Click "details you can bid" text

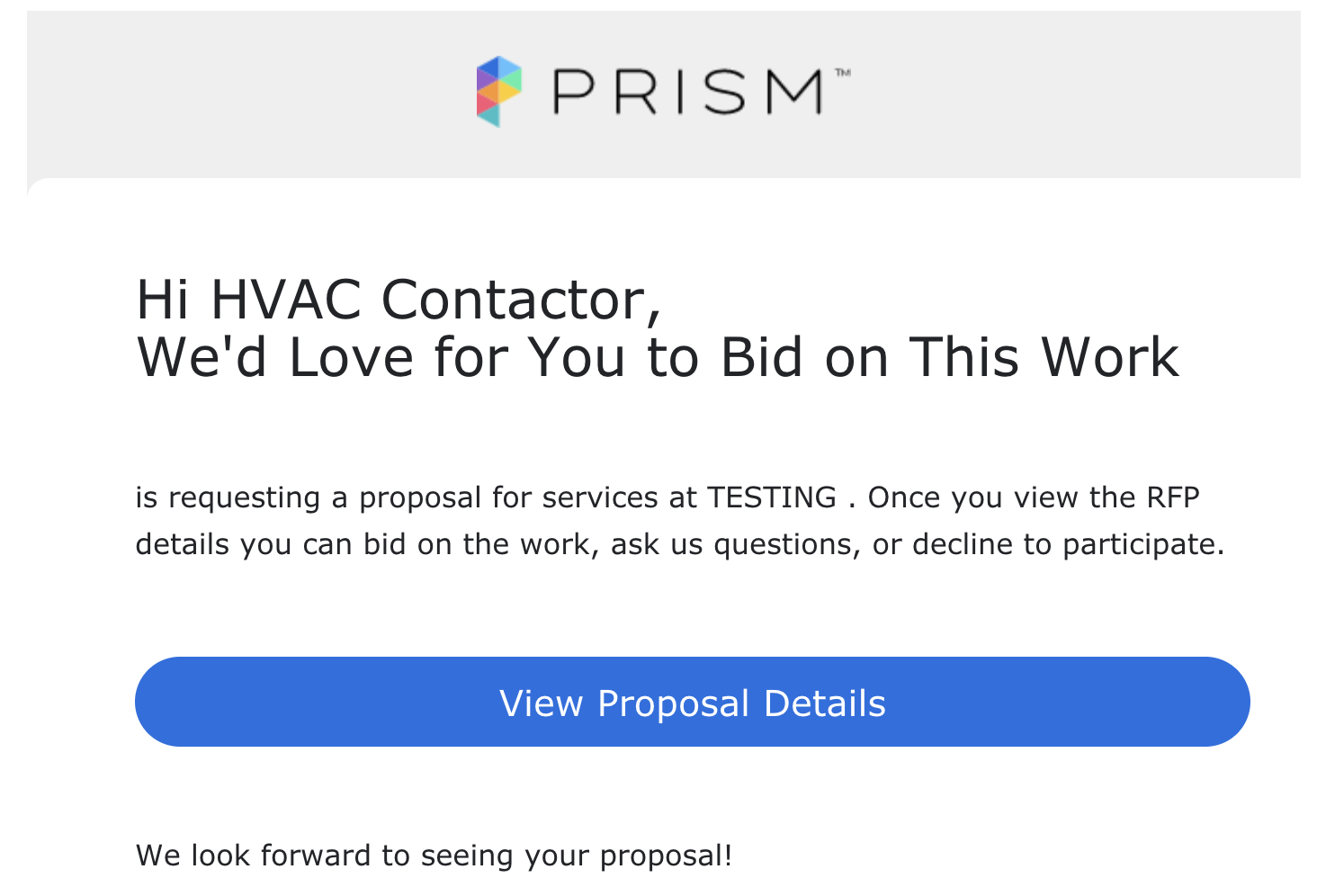pyautogui.click(x=270, y=544)
